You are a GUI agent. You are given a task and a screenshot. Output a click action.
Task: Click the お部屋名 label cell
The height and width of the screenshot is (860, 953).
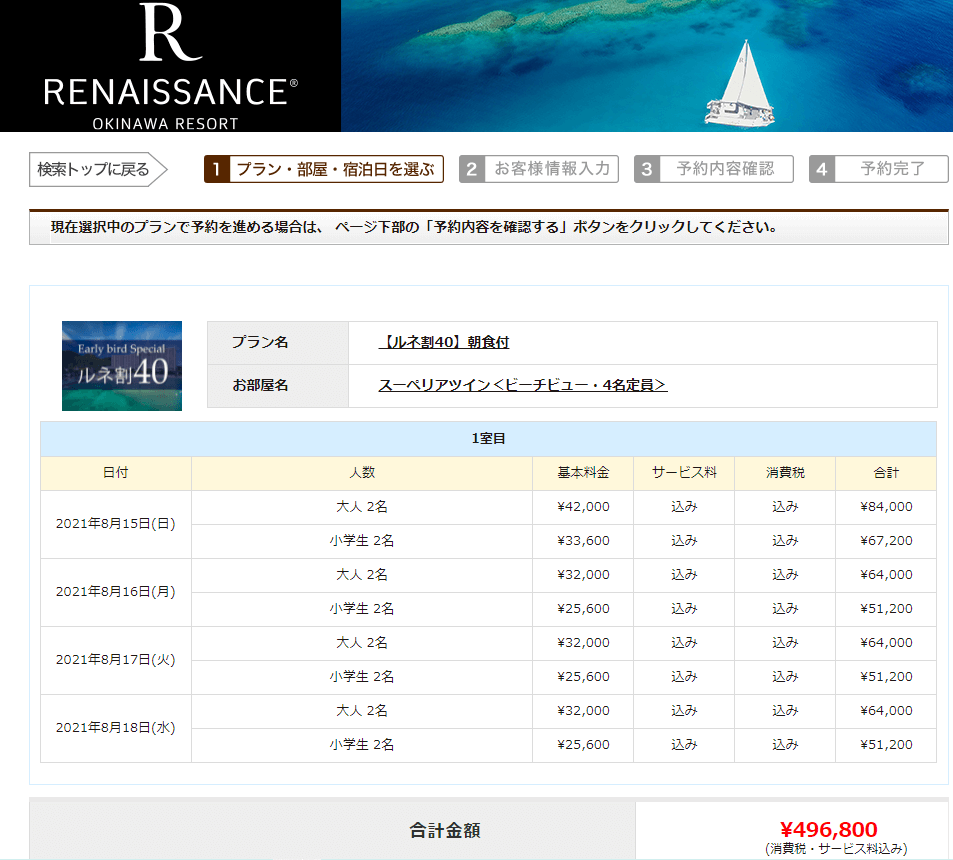tap(278, 386)
